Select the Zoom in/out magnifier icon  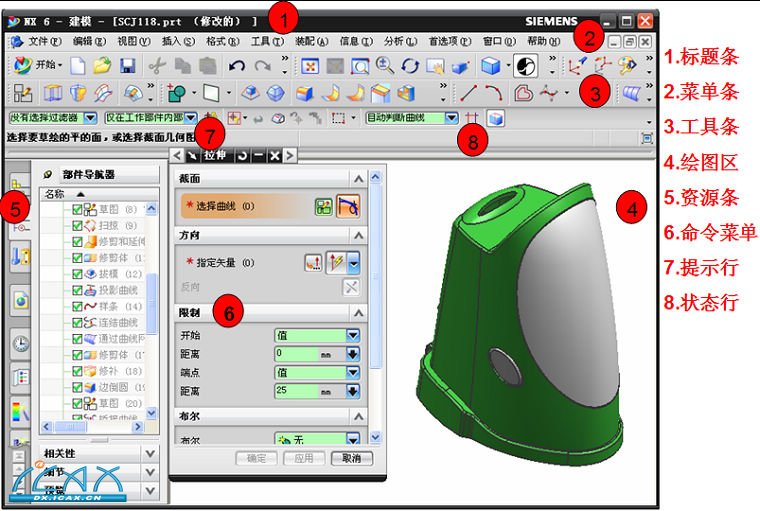click(385, 65)
